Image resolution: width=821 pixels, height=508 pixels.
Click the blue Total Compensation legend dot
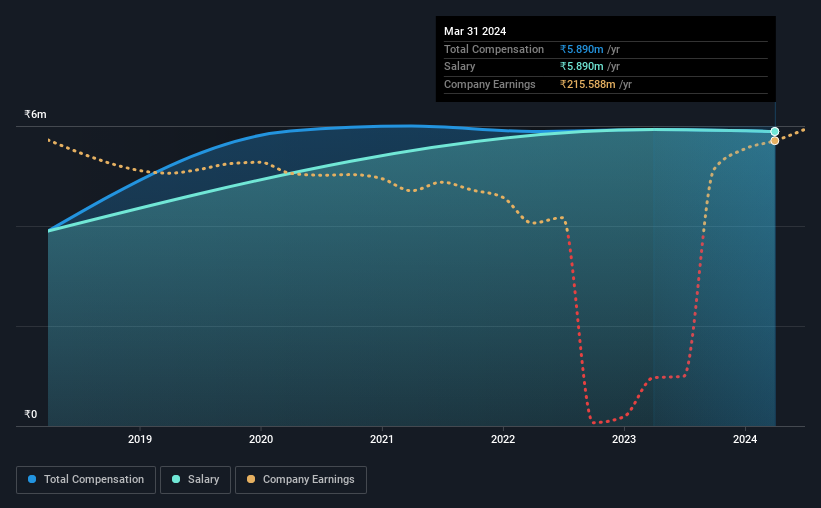pyautogui.click(x=32, y=479)
